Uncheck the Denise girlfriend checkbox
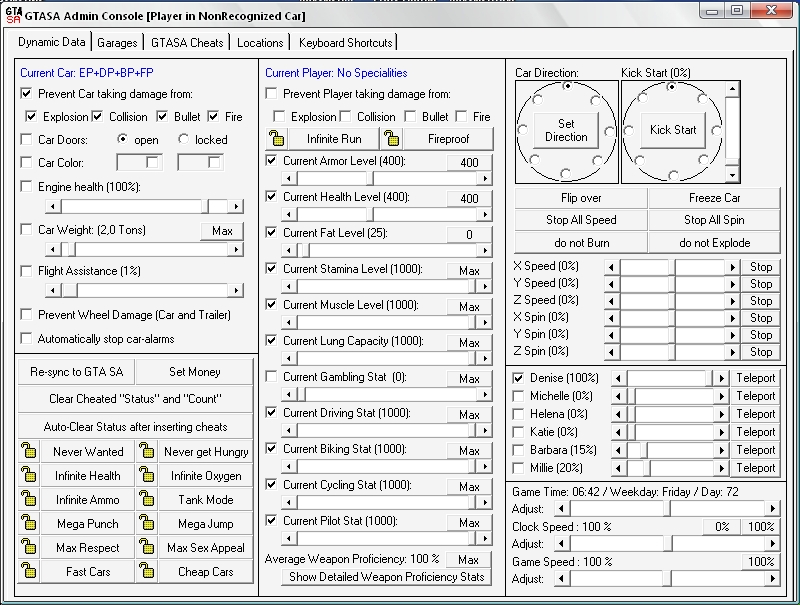 [x=518, y=378]
